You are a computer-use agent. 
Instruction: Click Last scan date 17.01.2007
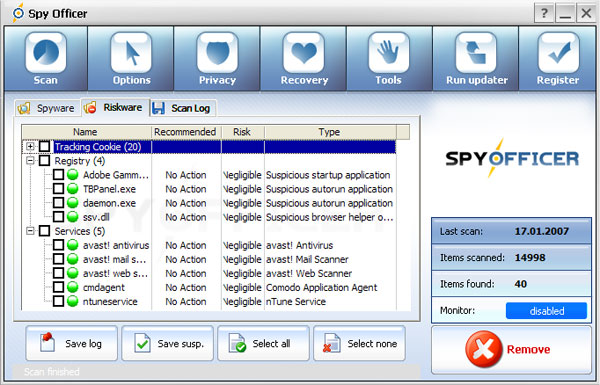pyautogui.click(x=541, y=231)
